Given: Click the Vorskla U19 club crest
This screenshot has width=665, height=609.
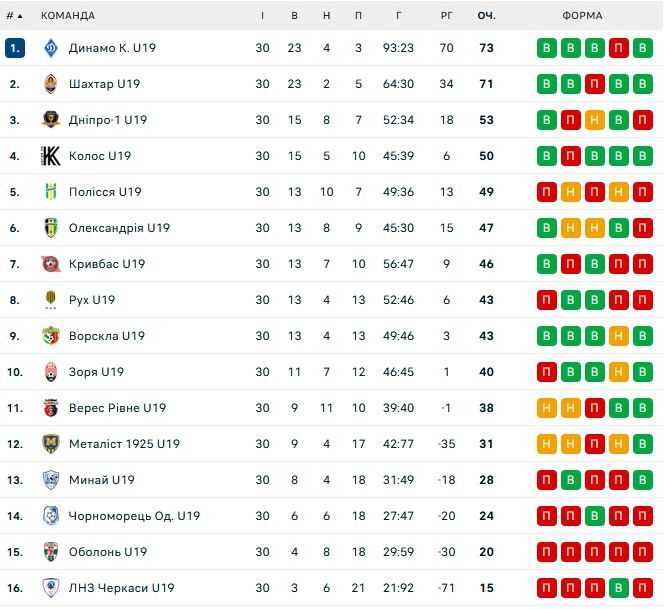Looking at the screenshot, I should (x=51, y=336).
